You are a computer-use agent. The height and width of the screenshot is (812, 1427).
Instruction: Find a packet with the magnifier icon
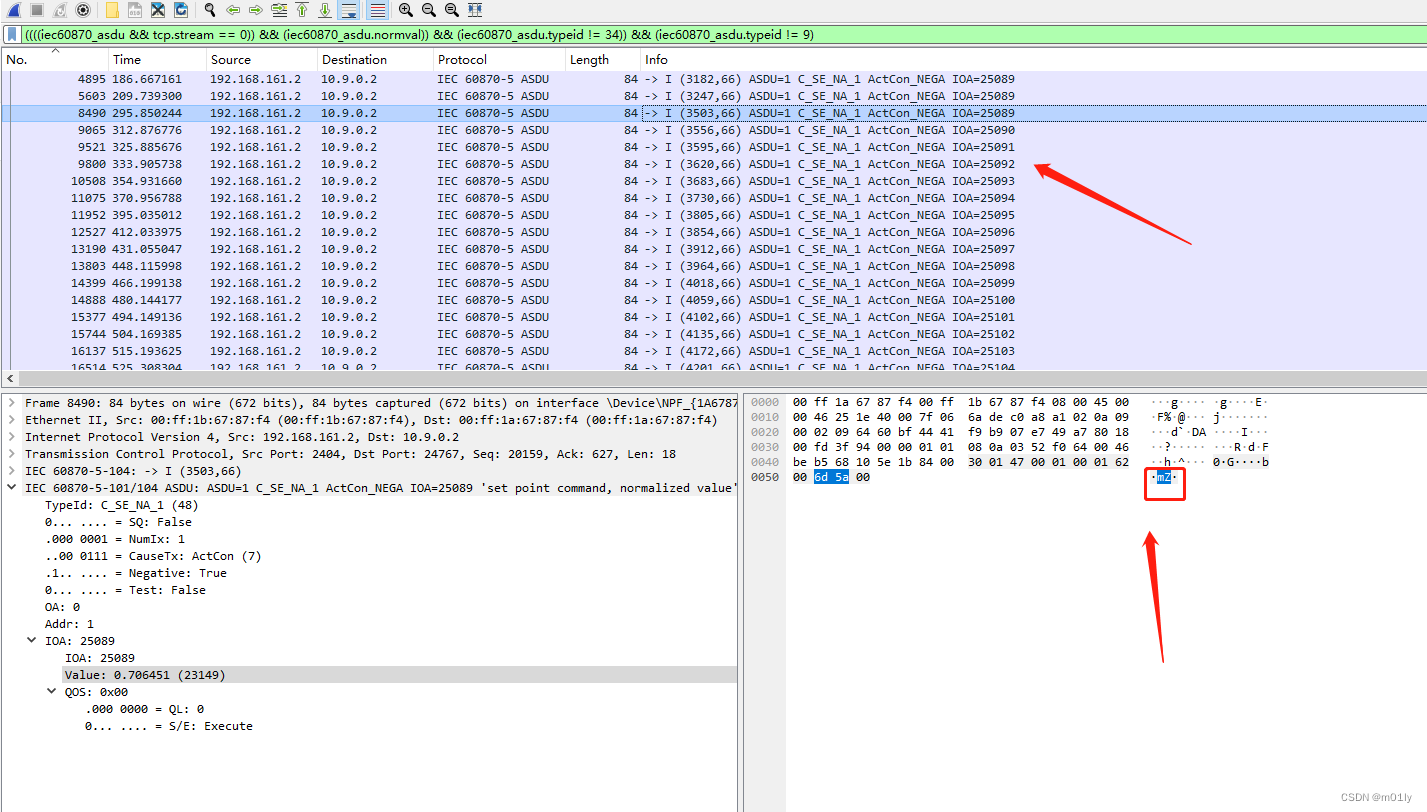(x=210, y=10)
